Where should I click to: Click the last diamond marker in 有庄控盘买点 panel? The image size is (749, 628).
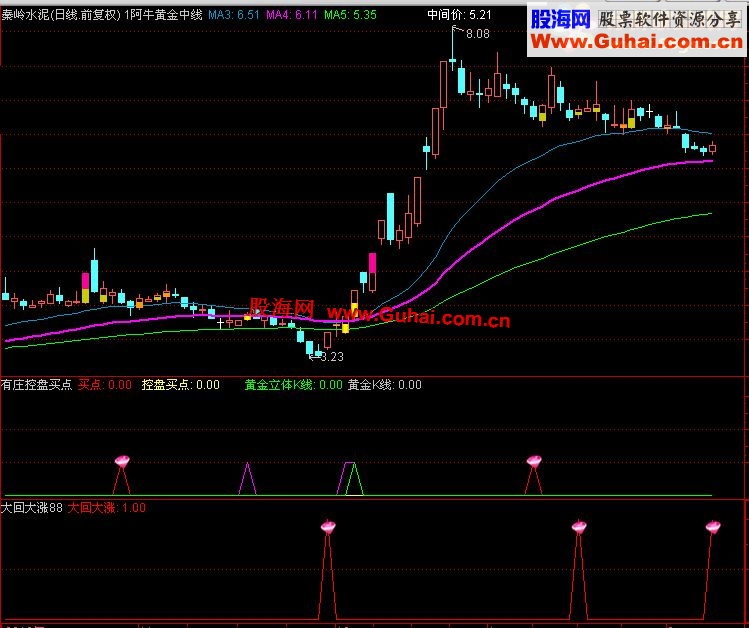click(x=534, y=461)
